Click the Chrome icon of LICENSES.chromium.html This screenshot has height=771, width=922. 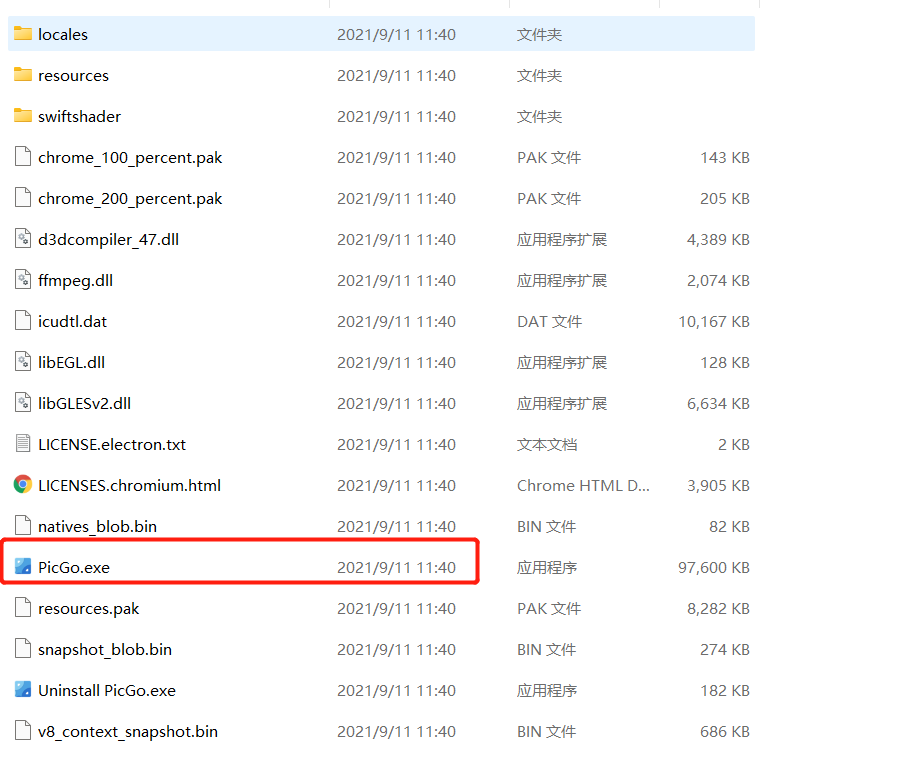pos(23,485)
